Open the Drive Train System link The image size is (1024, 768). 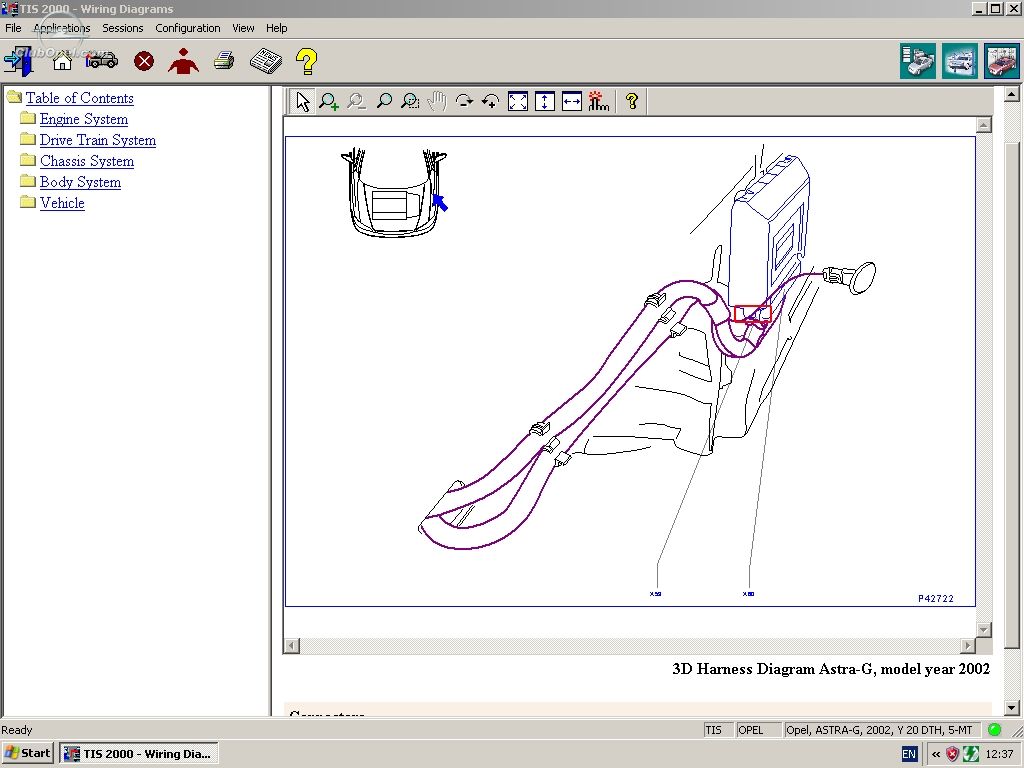coord(98,140)
